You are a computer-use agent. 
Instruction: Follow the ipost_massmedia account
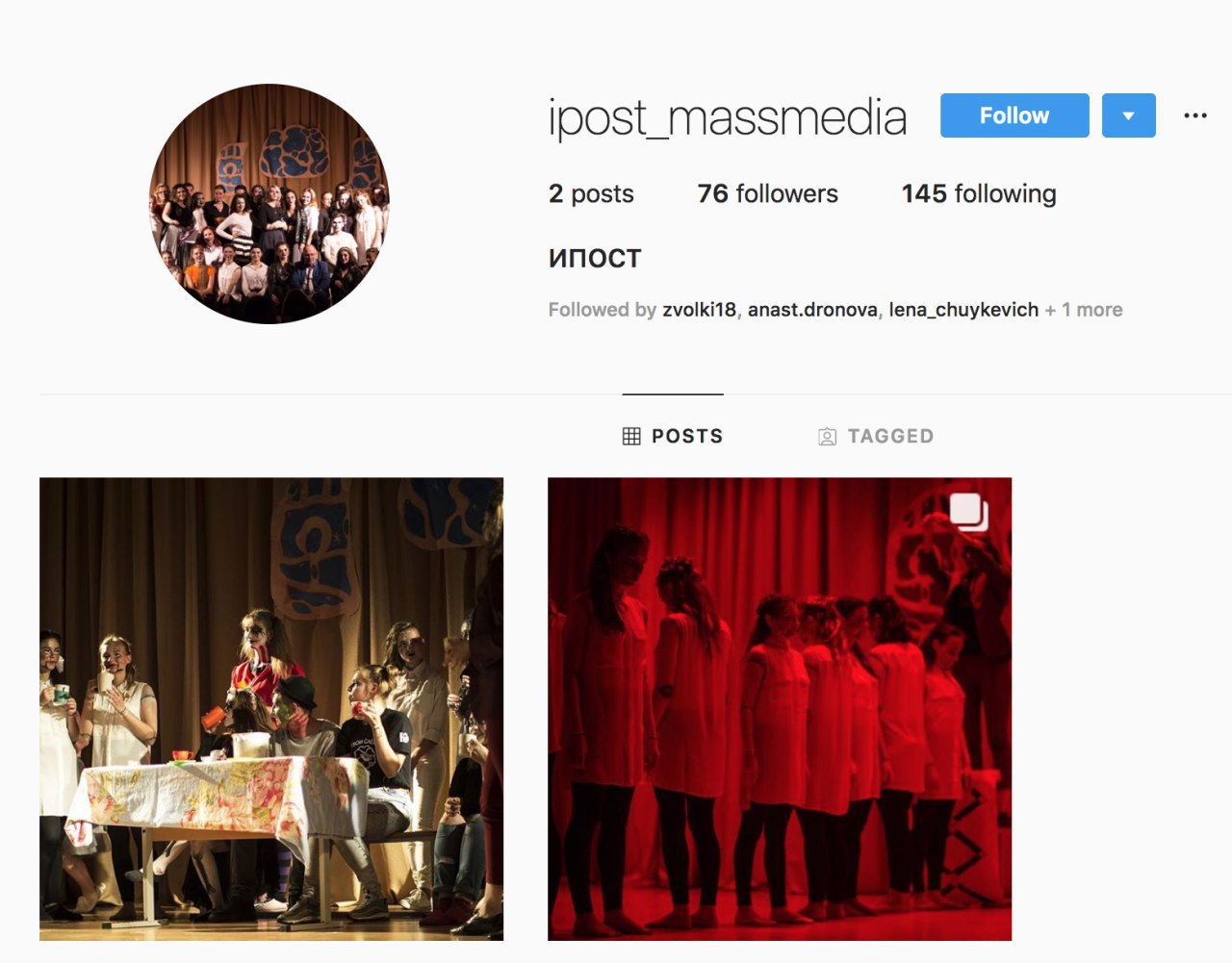1014,115
